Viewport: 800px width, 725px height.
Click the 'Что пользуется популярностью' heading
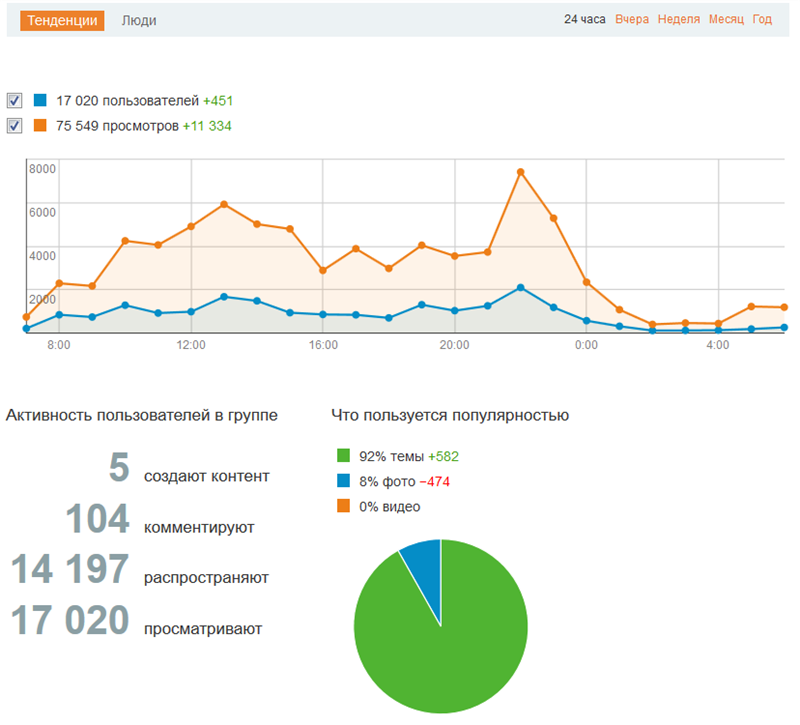click(x=450, y=415)
